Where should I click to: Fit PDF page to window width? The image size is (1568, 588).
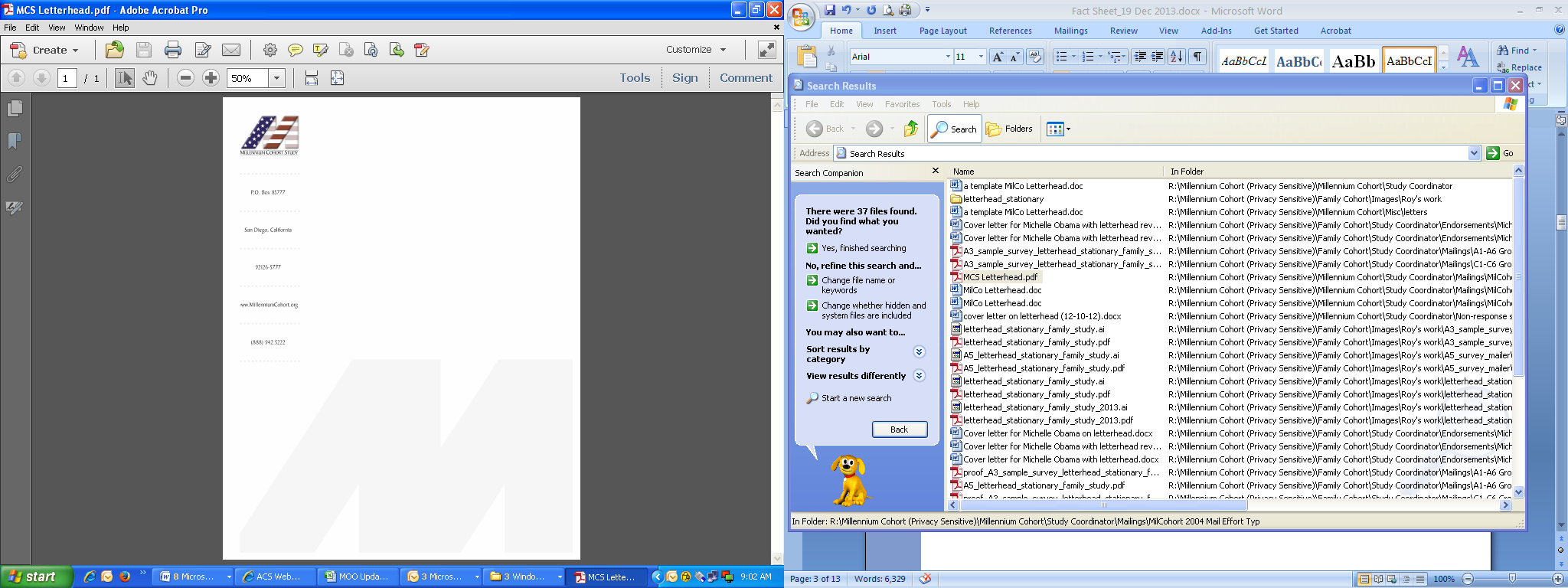point(312,77)
